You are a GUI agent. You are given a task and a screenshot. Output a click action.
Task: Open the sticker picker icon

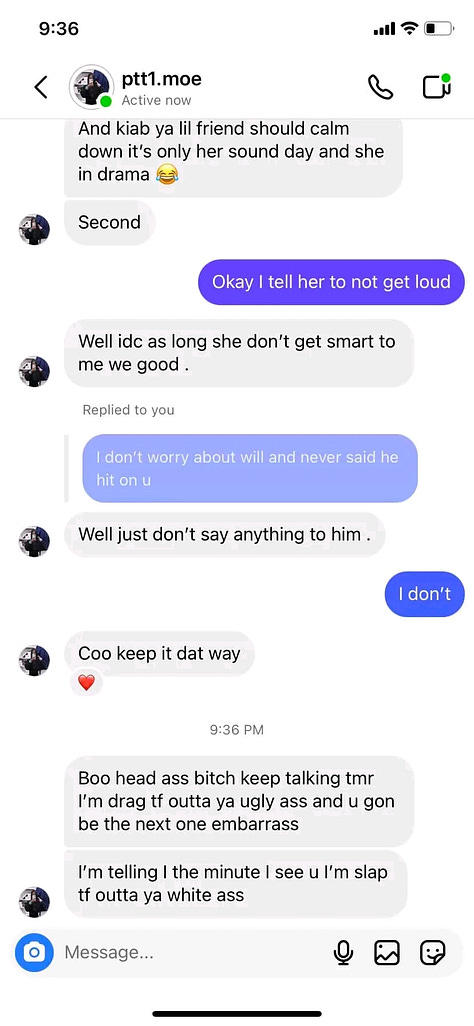point(432,952)
